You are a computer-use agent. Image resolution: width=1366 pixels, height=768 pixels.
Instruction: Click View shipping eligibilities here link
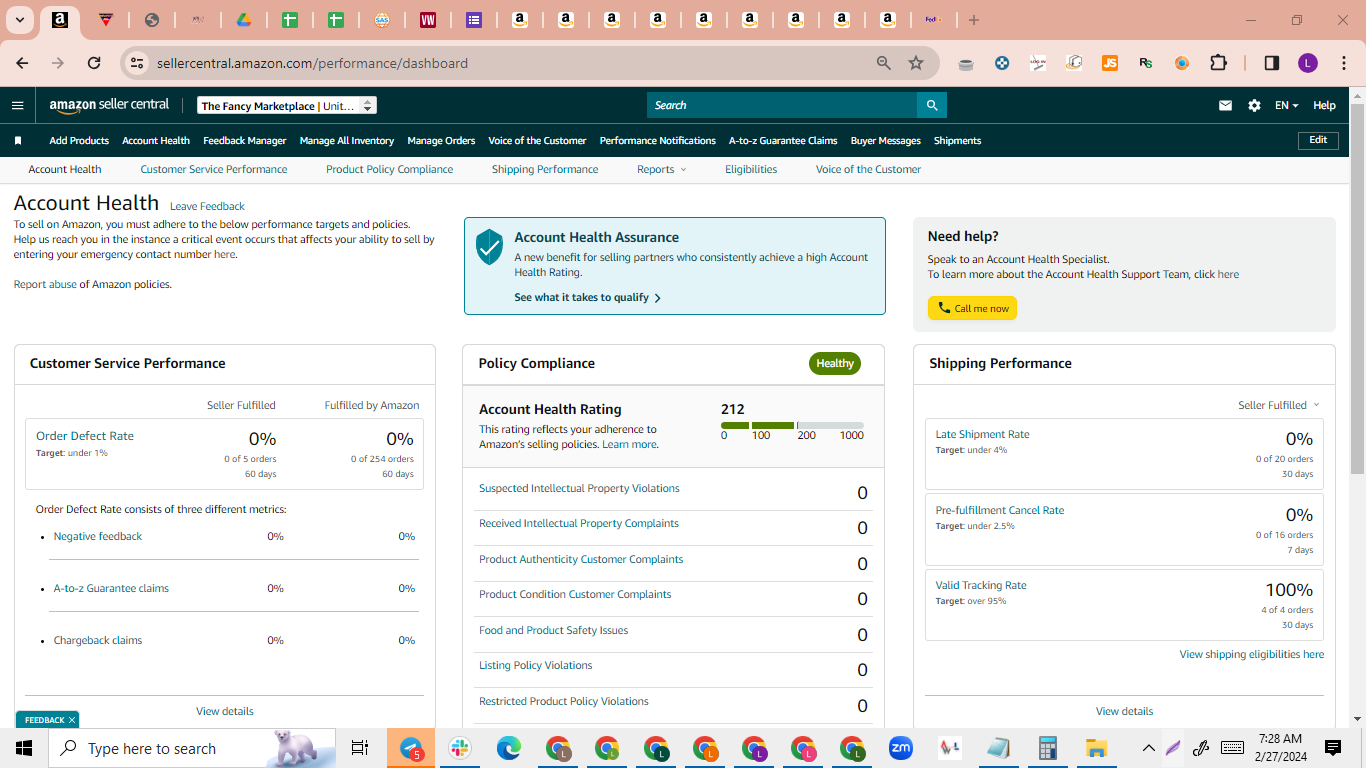click(1251, 655)
